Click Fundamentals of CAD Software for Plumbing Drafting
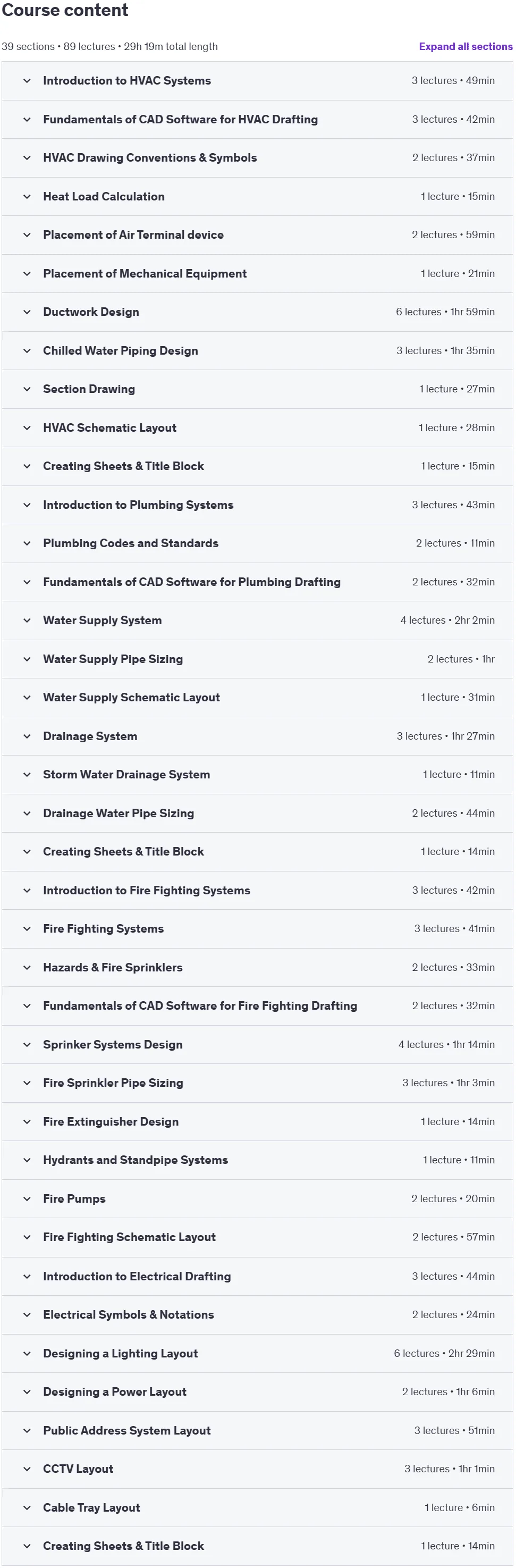This screenshot has width=516, height=1568. (192, 582)
